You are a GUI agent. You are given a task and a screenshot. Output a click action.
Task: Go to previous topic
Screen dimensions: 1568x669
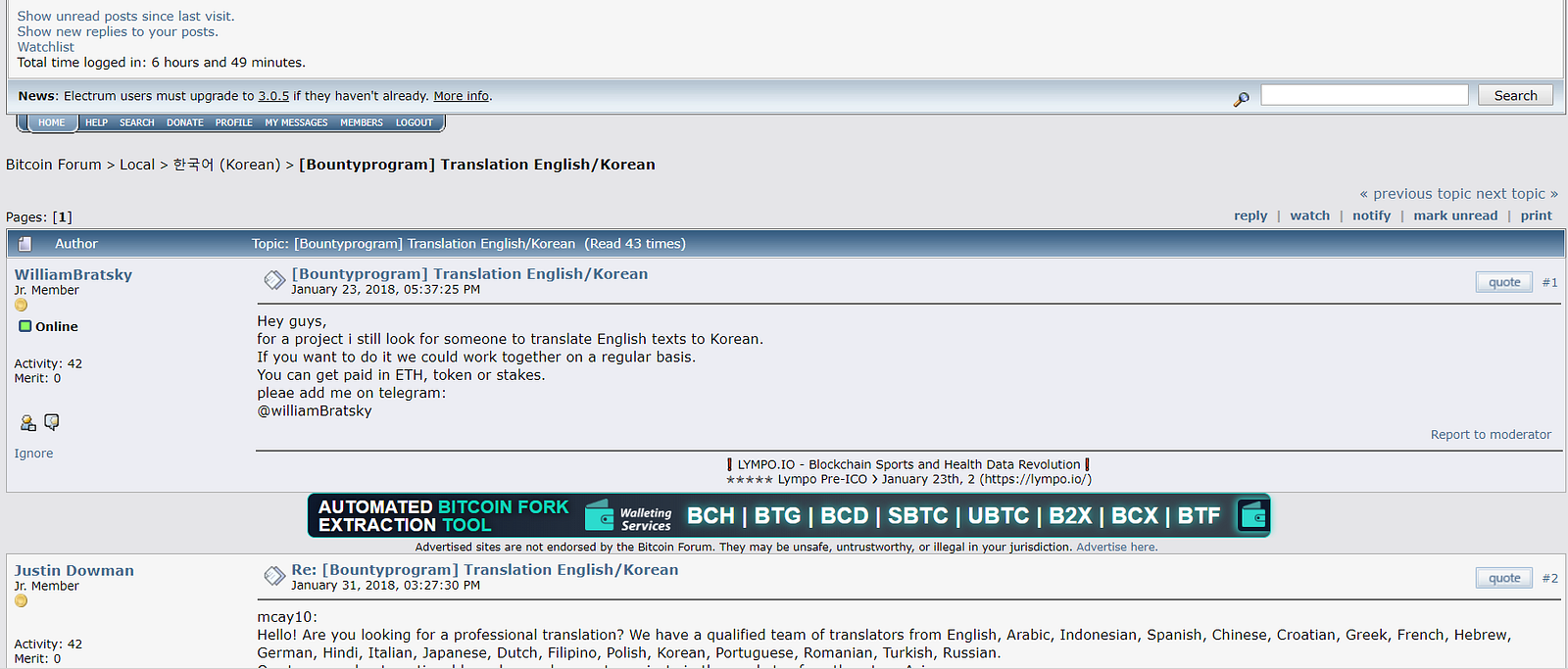[1415, 194]
